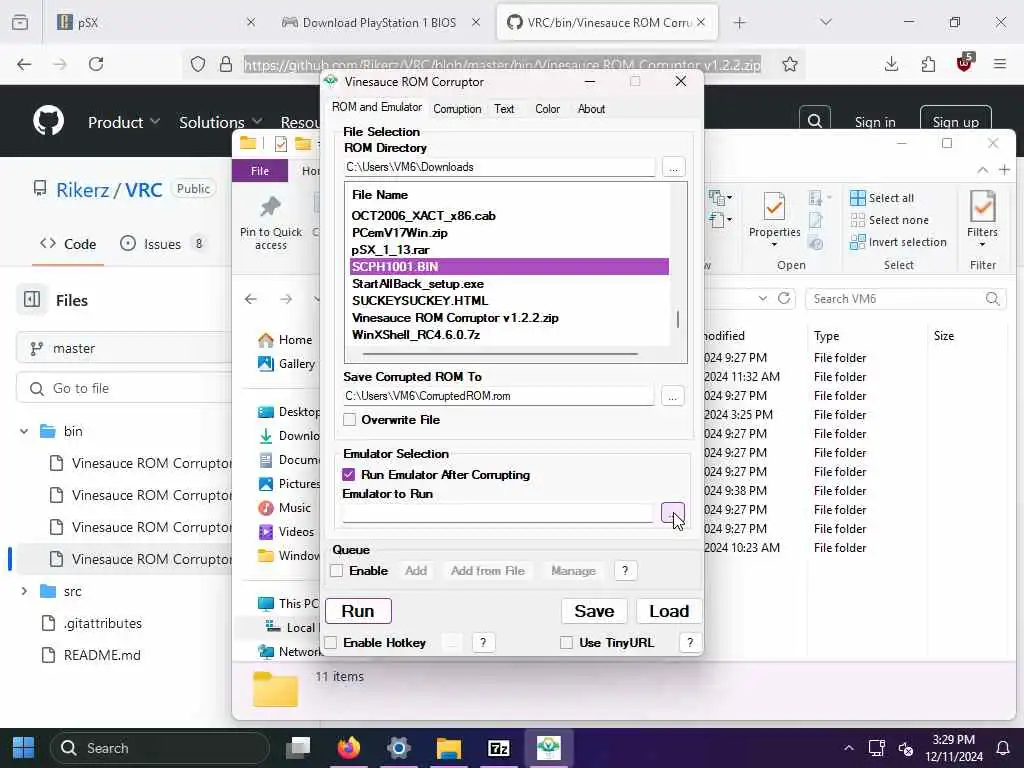This screenshot has width=1024, height=768.
Task: Collapse the bin folder in the GitHub tree
Action: [24, 431]
